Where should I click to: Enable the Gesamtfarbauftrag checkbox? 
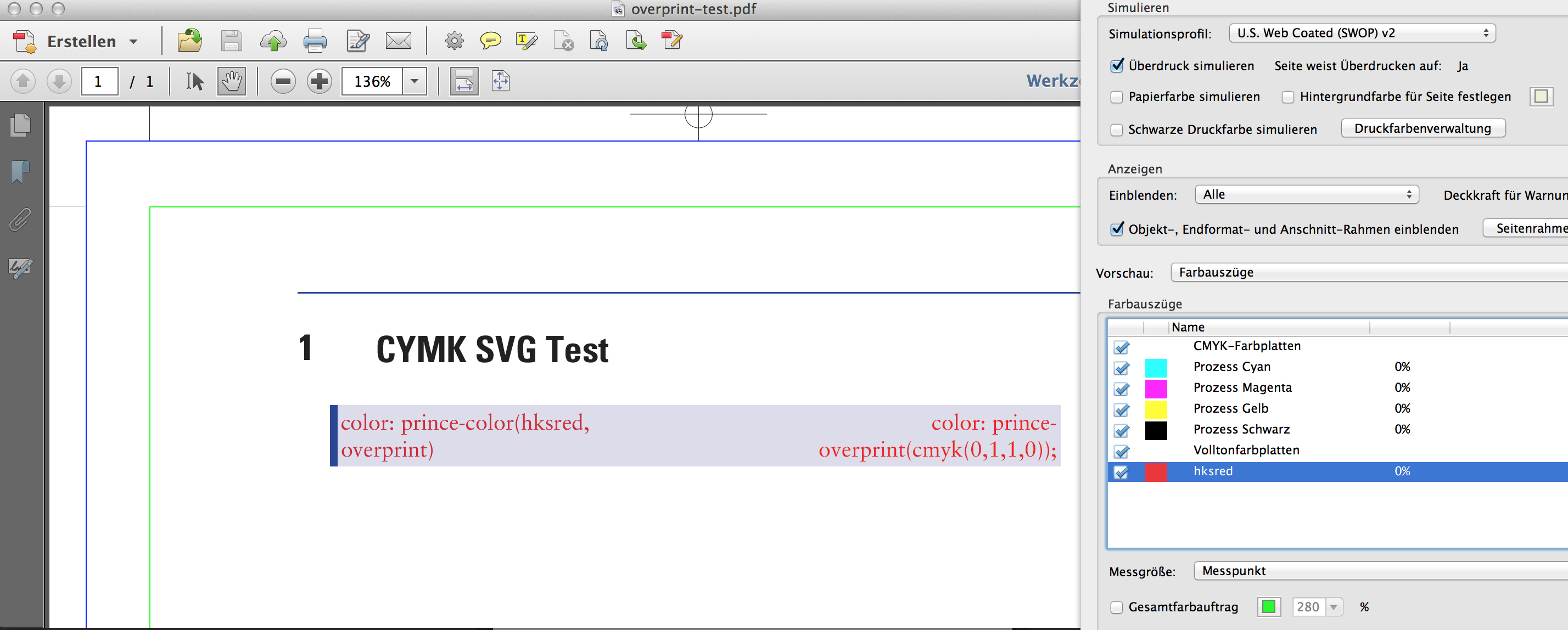1116,607
